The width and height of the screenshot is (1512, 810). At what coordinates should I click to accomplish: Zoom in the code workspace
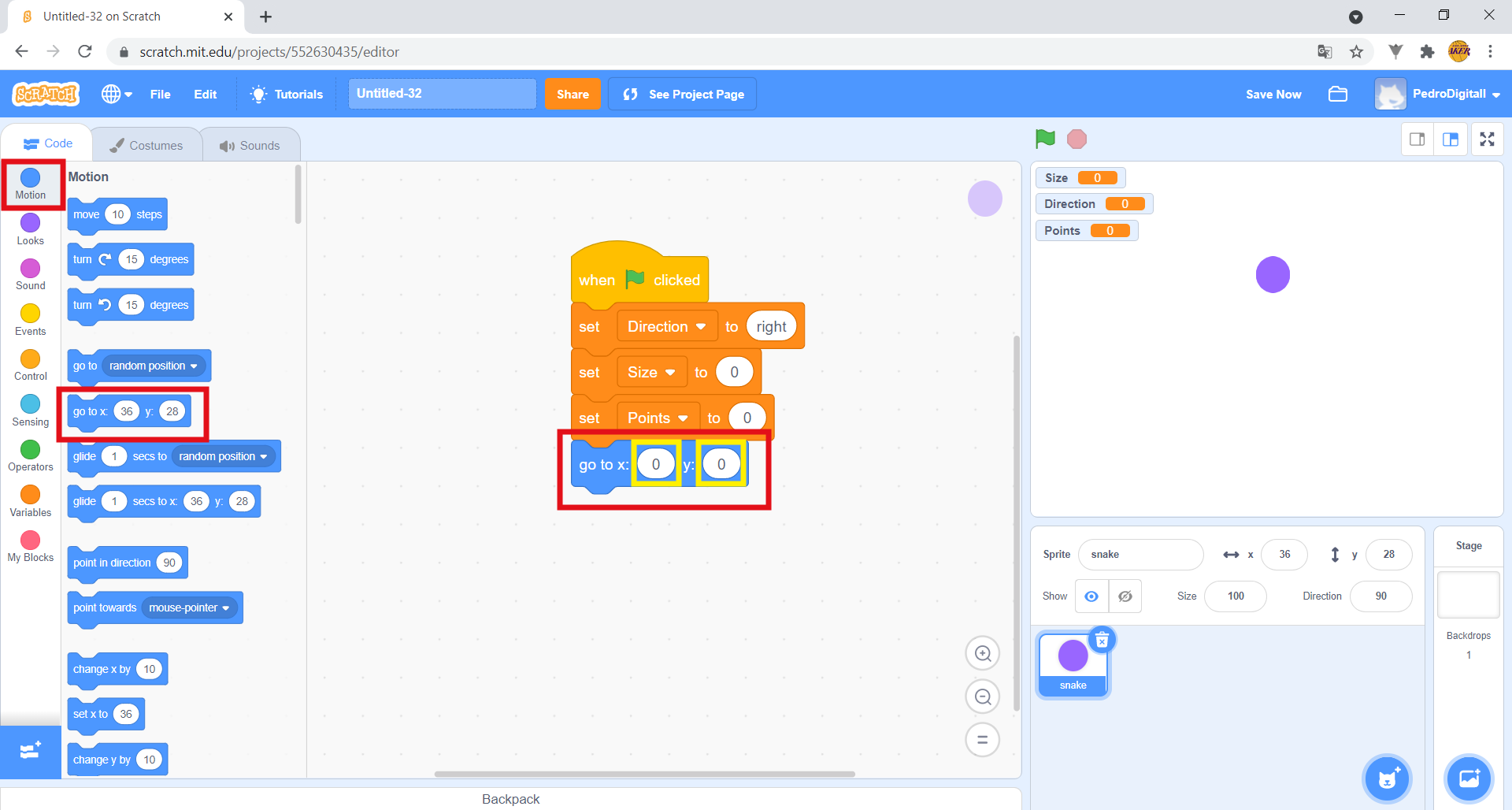point(983,653)
